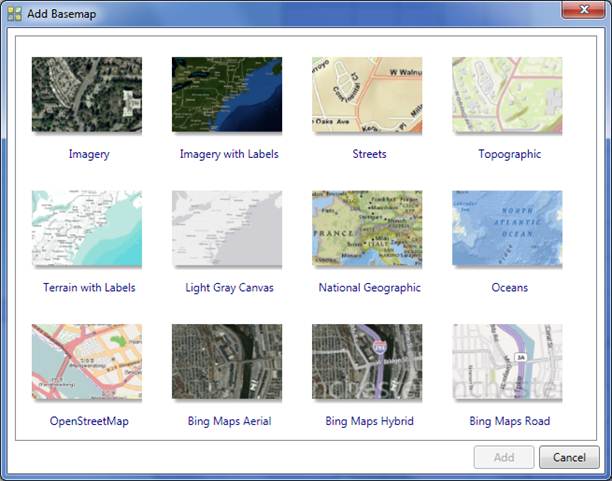
Task: Click the Streets text label
Action: tap(369, 155)
